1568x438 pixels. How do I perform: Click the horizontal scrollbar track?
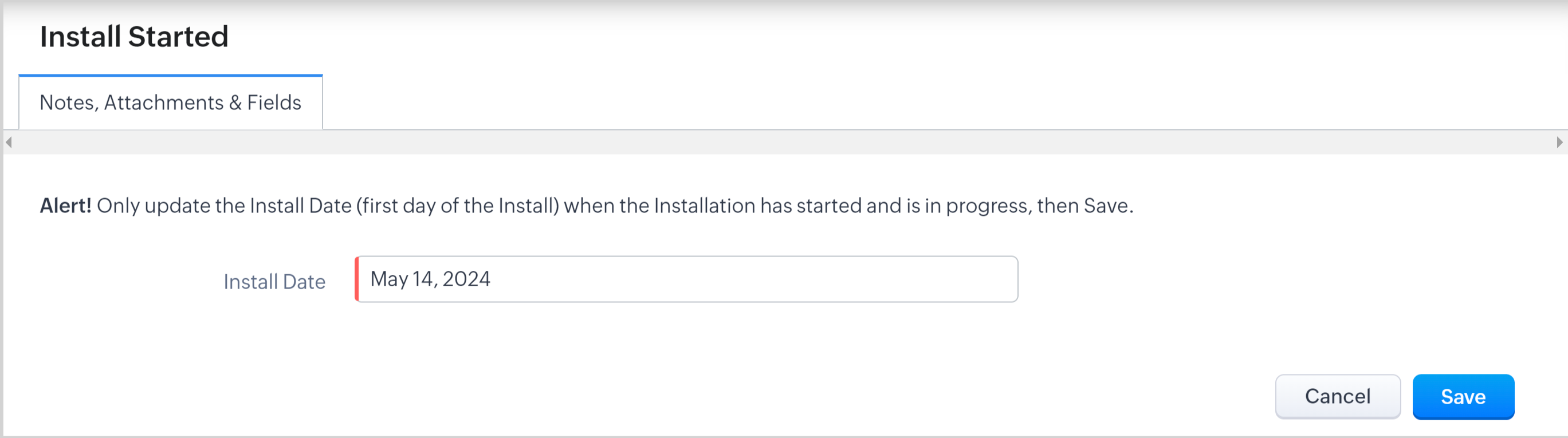[784, 143]
